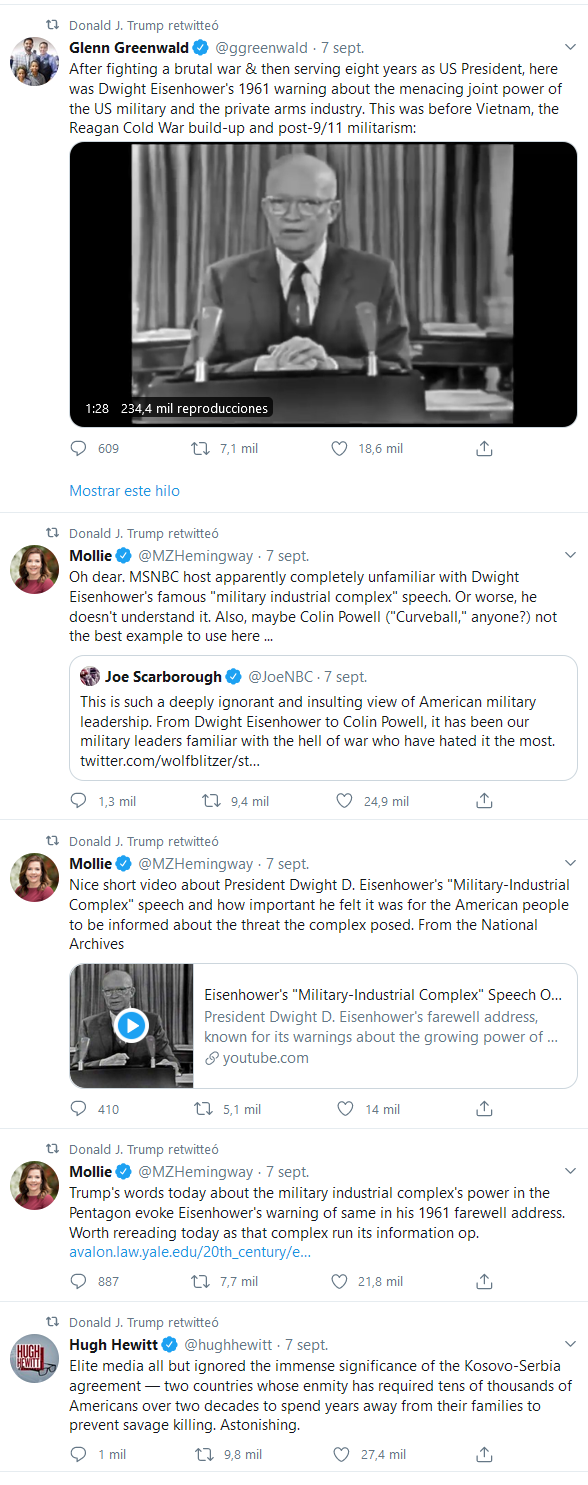
Task: Play the YouTube Military-Industrial Complex speech card
Action: 131,1025
